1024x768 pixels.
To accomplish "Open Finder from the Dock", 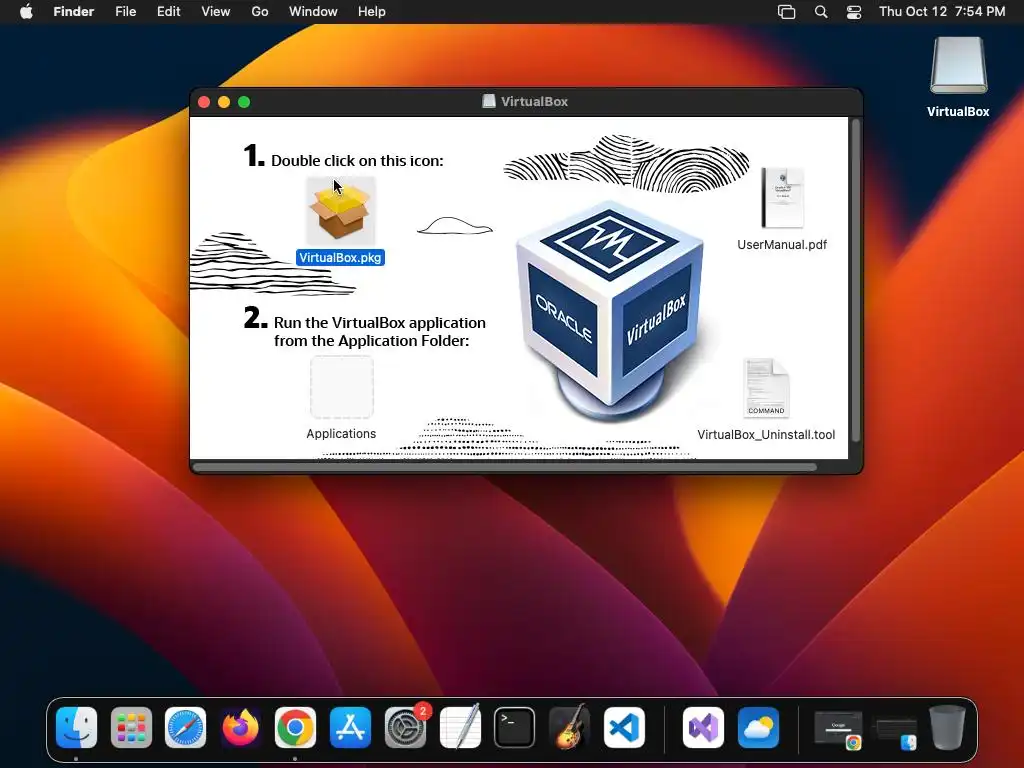I will [x=76, y=728].
